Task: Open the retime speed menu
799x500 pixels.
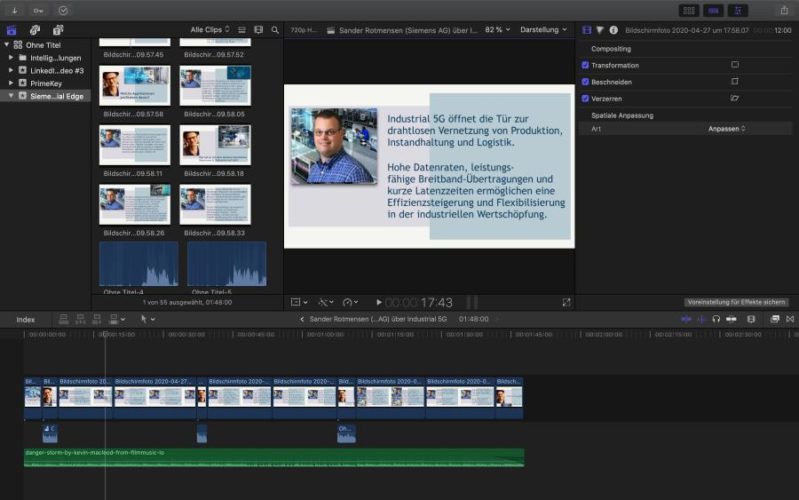Action: [x=350, y=302]
